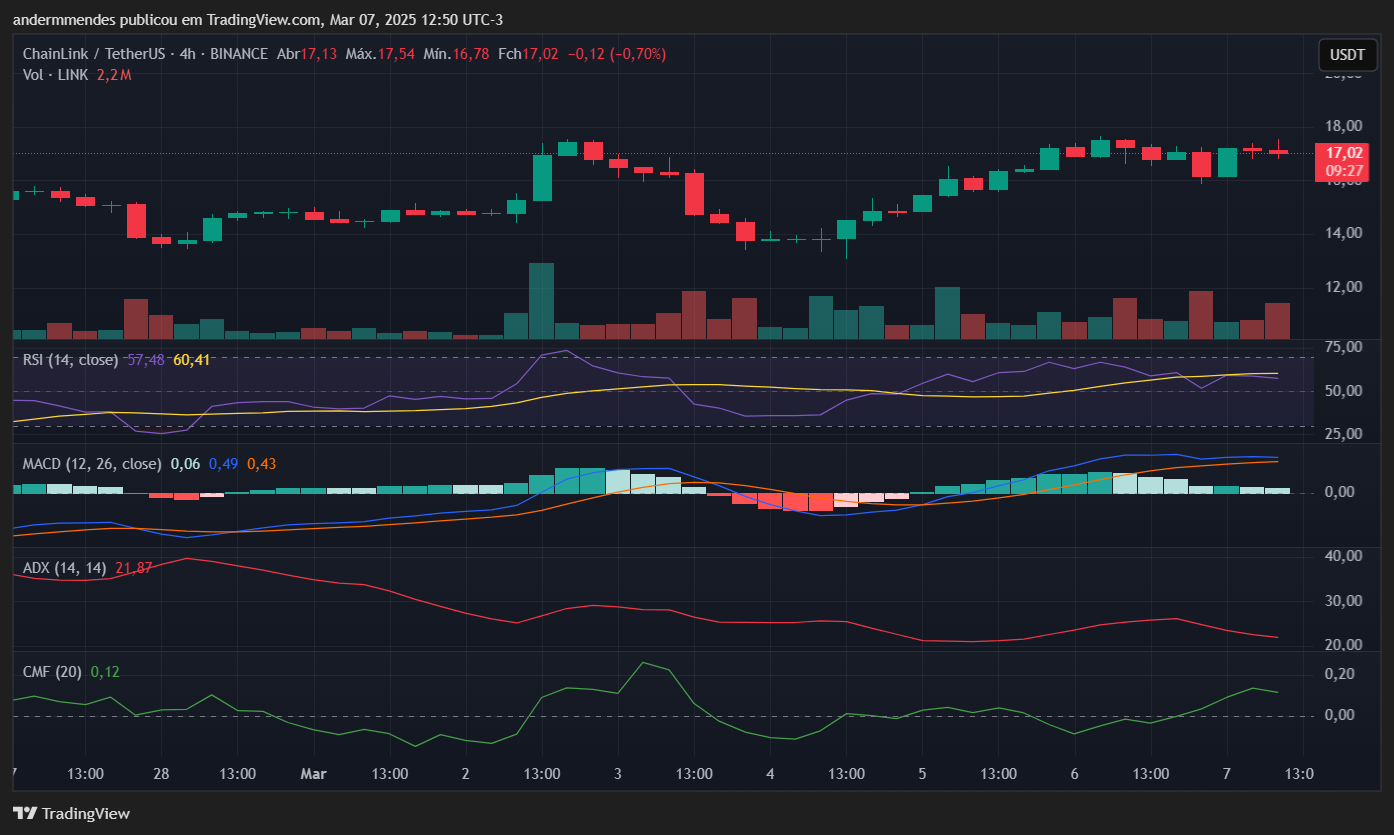
Task: Click the 28 date label on time axis
Action: pyautogui.click(x=162, y=774)
